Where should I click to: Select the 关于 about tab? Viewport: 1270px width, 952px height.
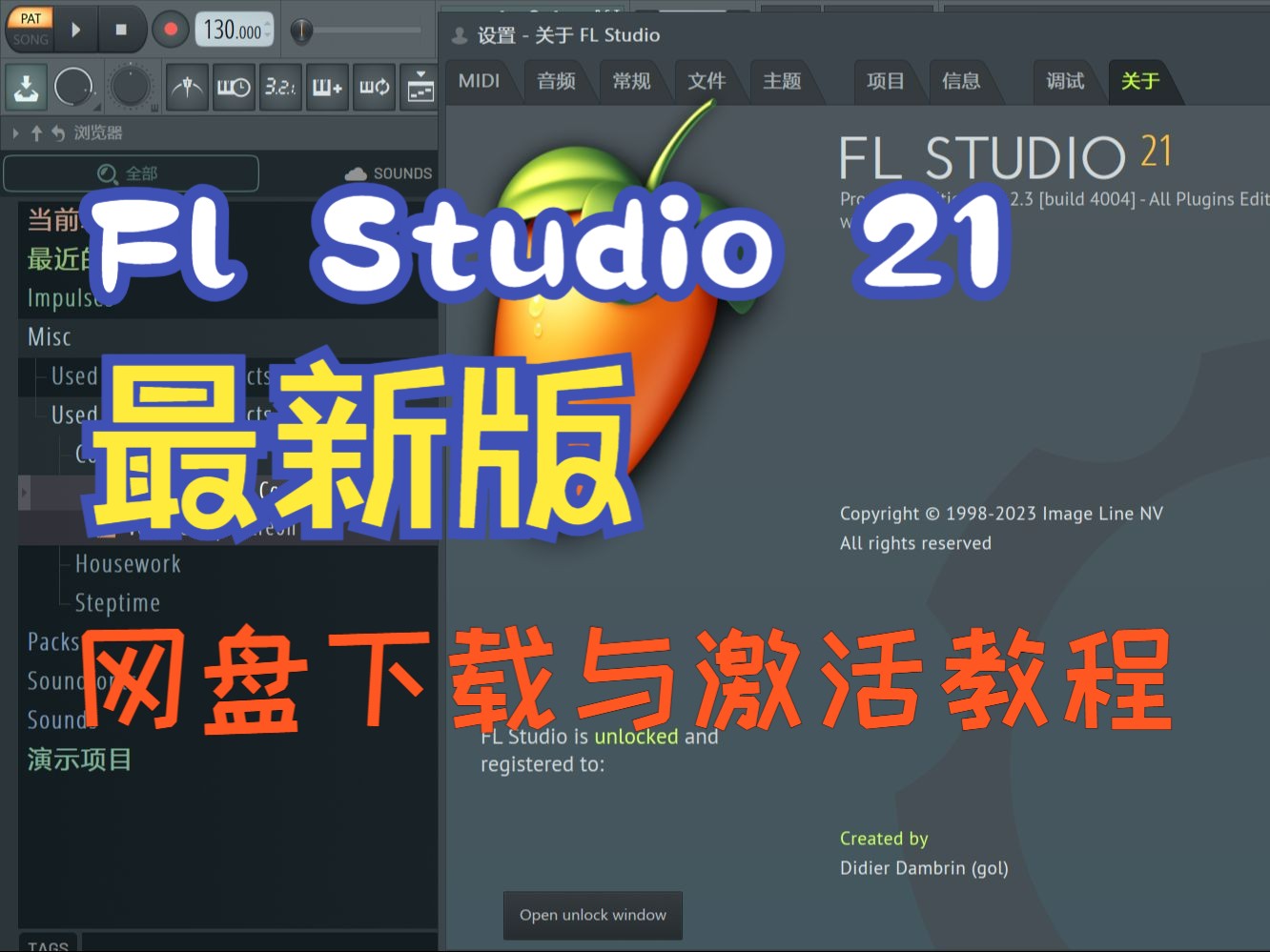1140,81
